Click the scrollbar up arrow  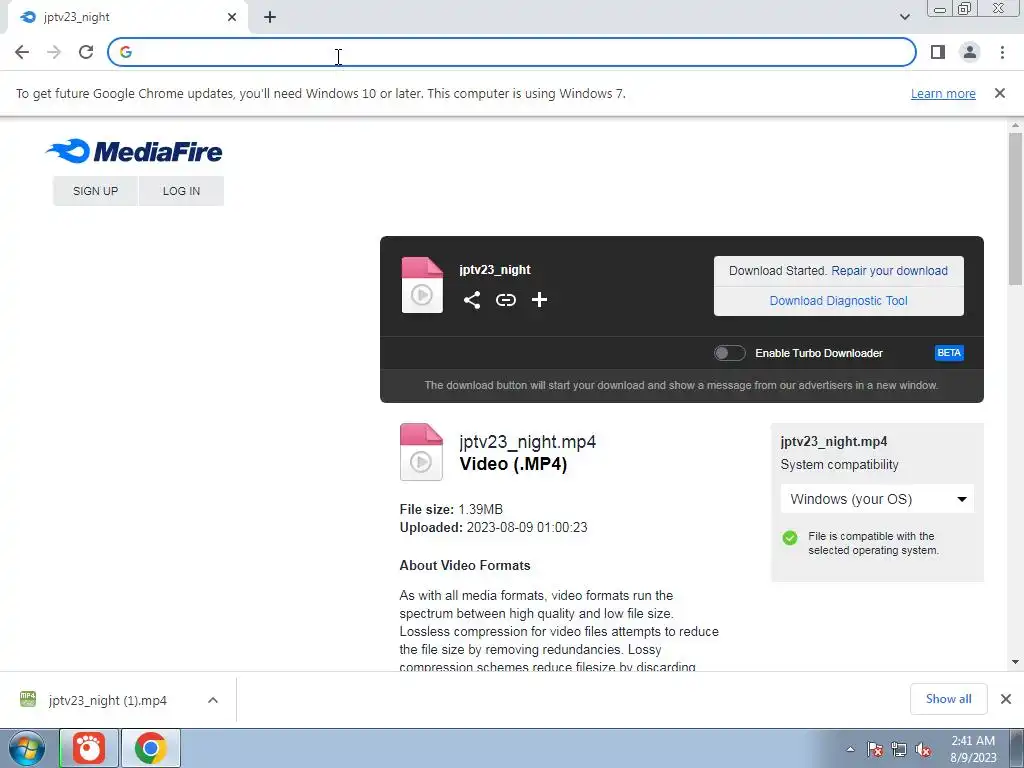(1015, 126)
